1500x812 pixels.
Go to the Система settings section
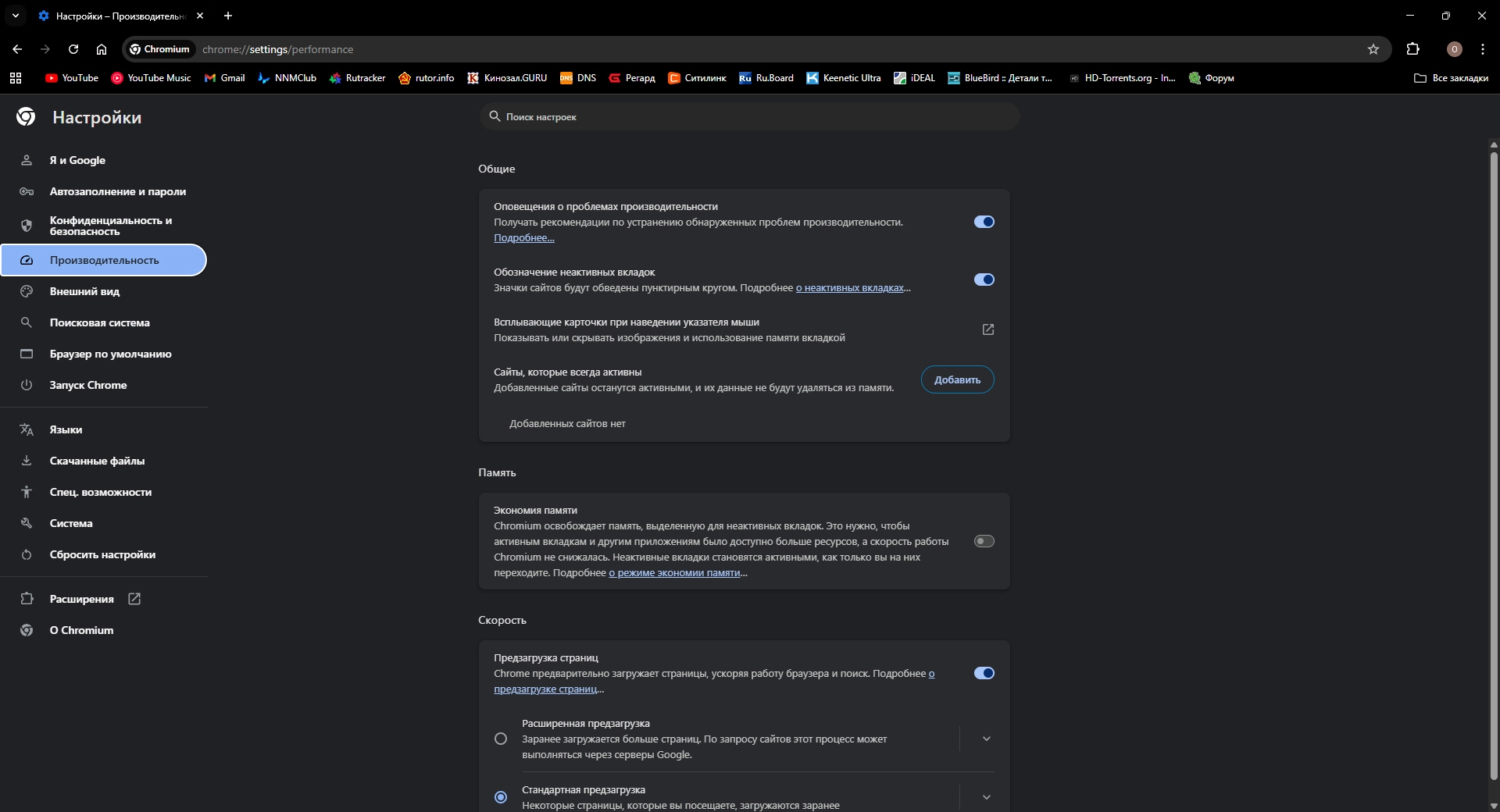point(71,523)
